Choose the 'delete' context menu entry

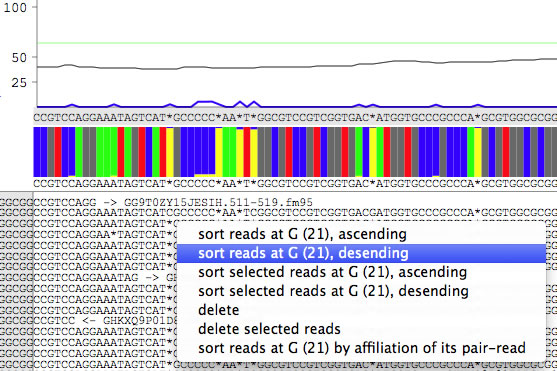pyautogui.click(x=218, y=310)
